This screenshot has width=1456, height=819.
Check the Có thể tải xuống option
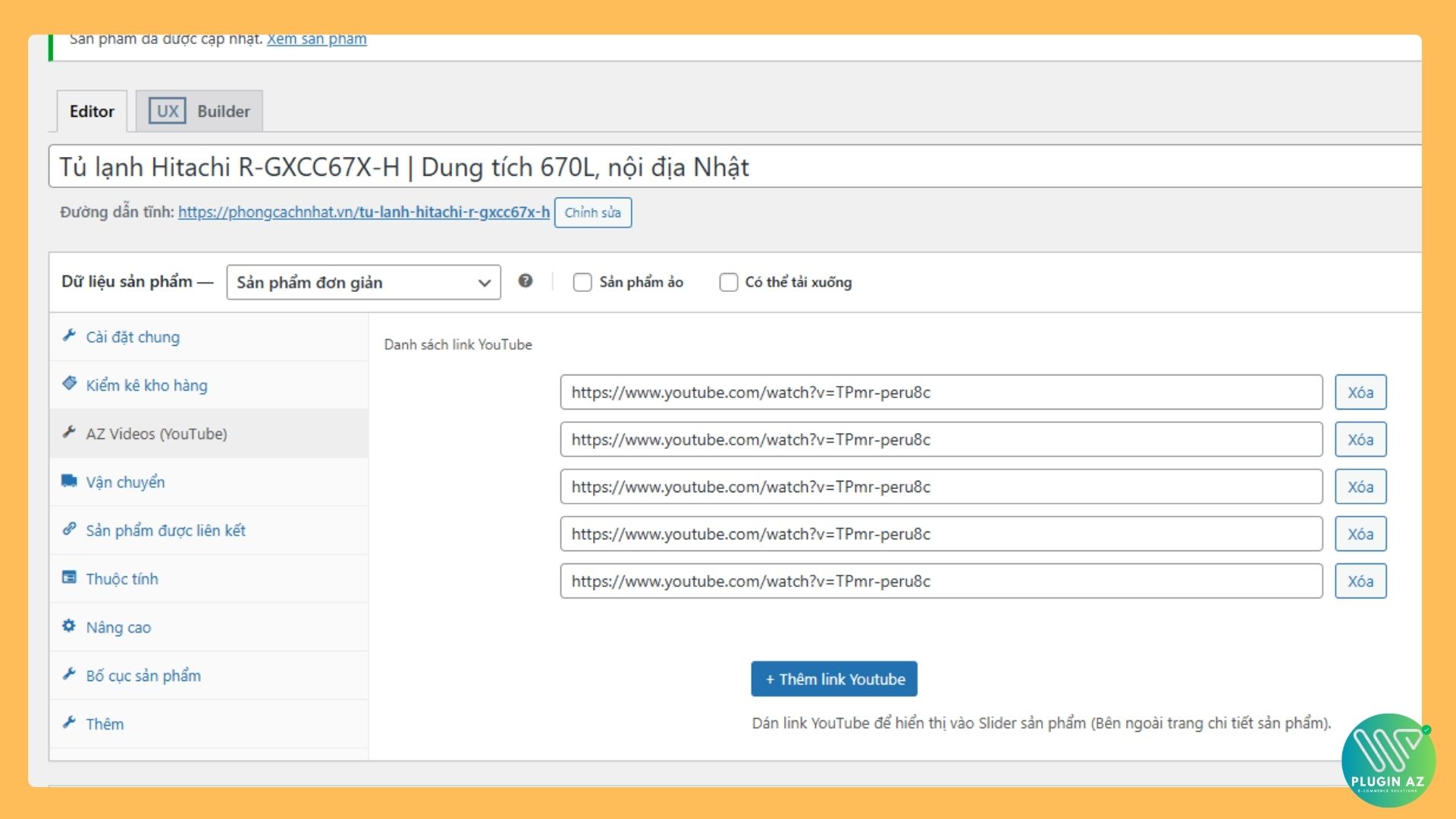[729, 282]
